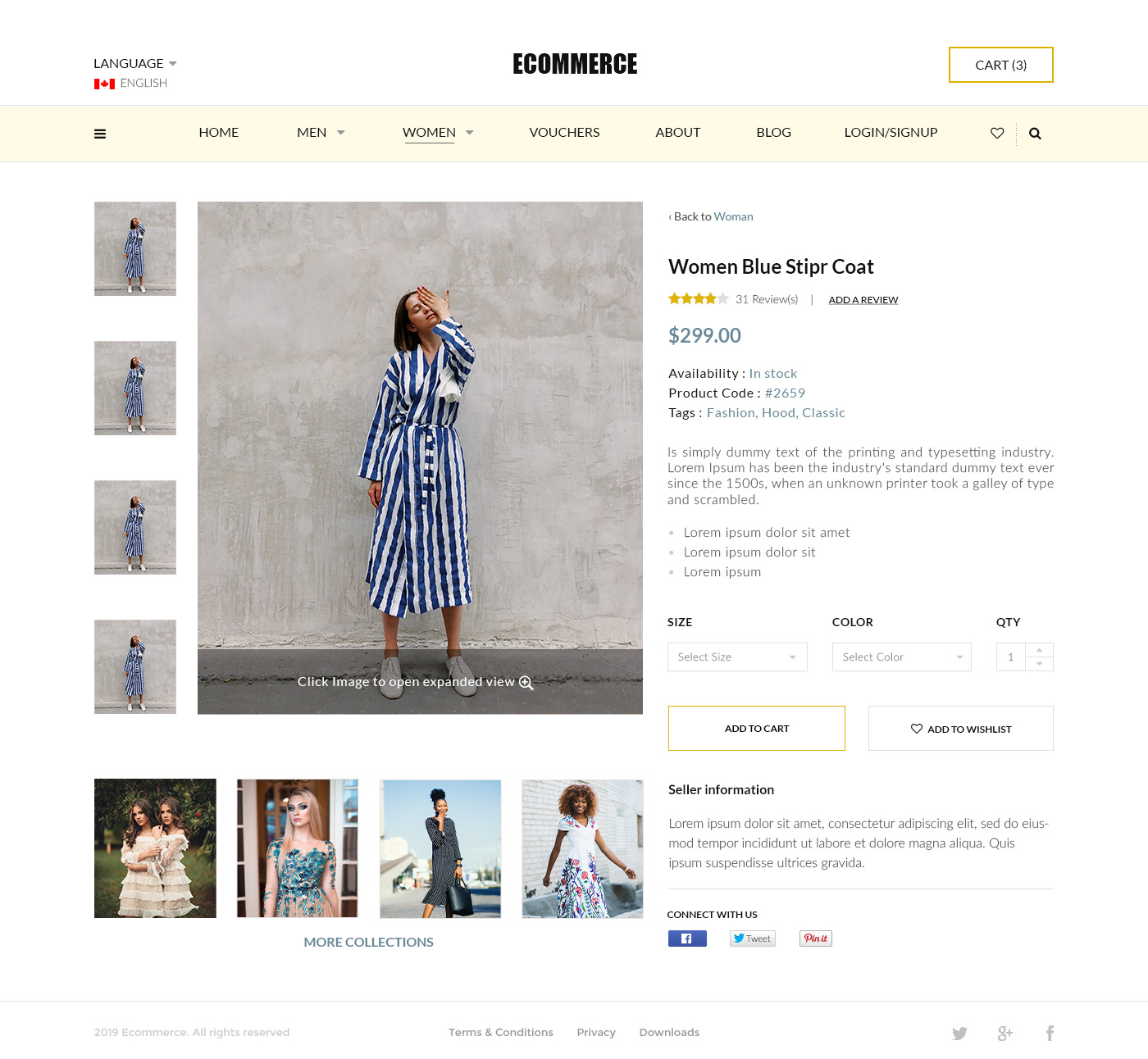Open the Google Plus footer icon
The image size is (1148, 1059).
[1005, 1033]
